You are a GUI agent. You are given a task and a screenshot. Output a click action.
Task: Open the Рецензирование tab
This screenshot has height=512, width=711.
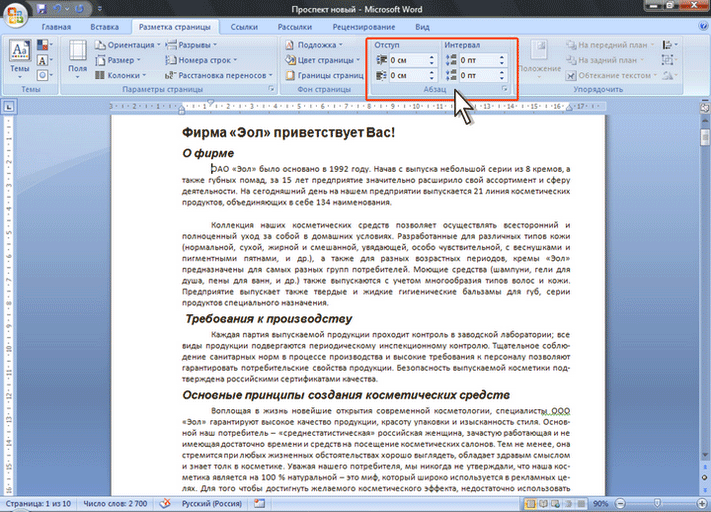coord(364,27)
